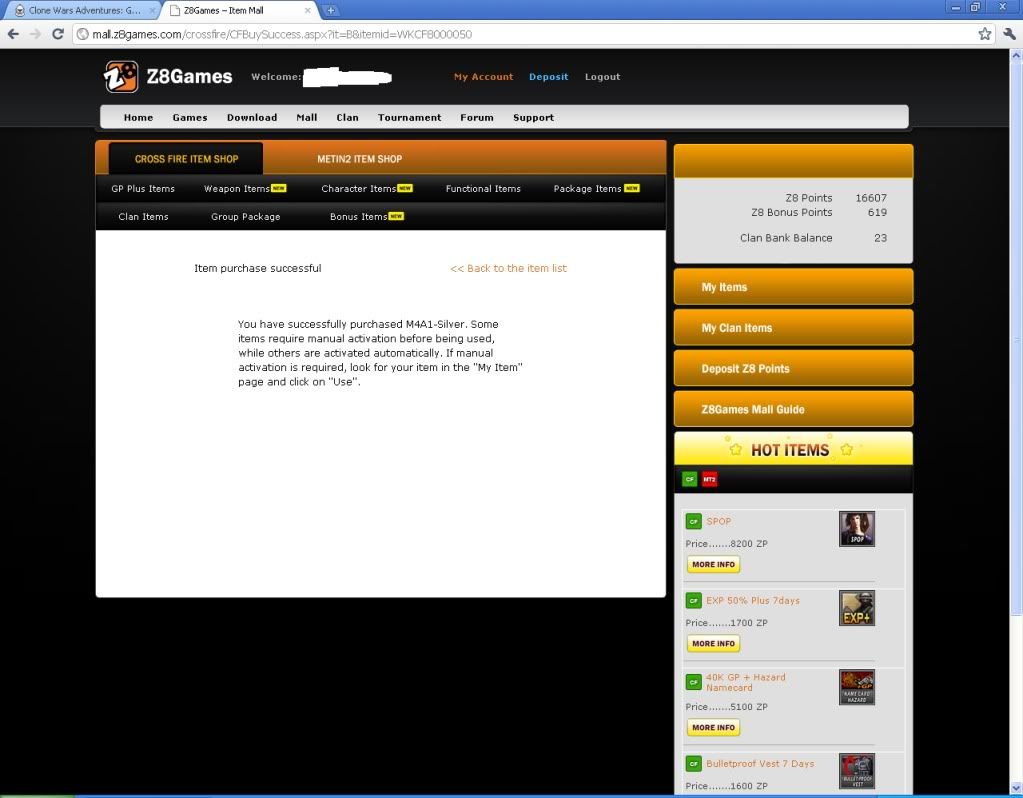Image resolution: width=1023 pixels, height=798 pixels.
Task: Click the EXP+ item thumbnail image
Action: click(856, 608)
